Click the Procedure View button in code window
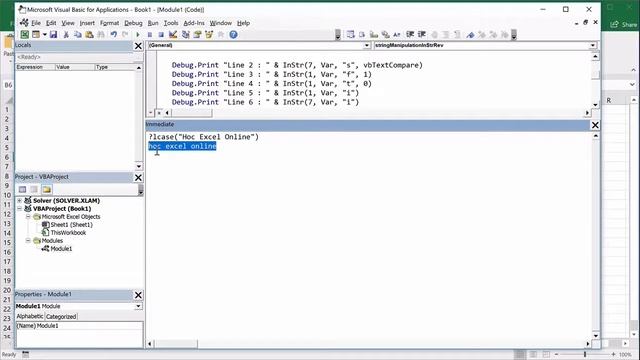This screenshot has height=360, width=640. 151,113
